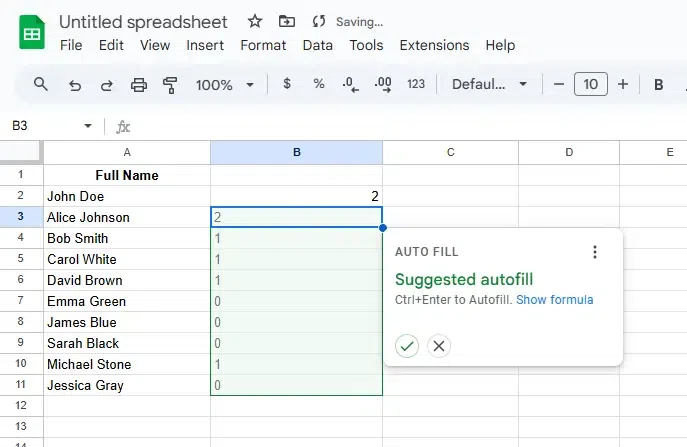Open the Google Sheets home icon

[32, 32]
